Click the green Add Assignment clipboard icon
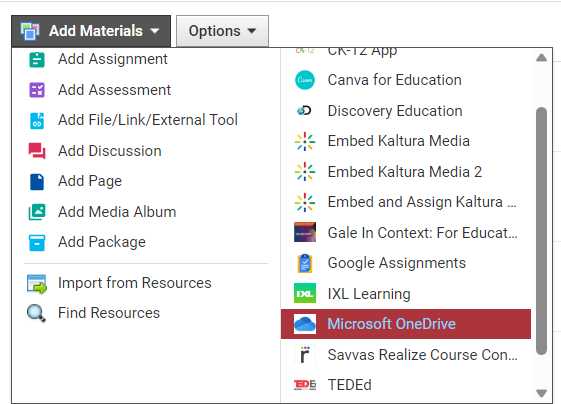 point(37,59)
